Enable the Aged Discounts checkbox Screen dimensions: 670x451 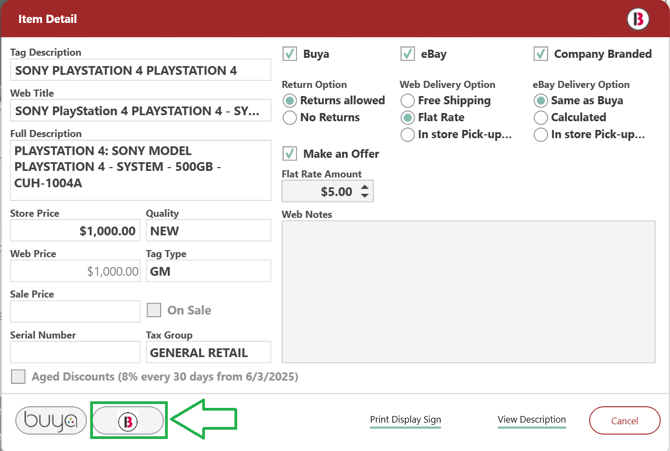(18, 377)
